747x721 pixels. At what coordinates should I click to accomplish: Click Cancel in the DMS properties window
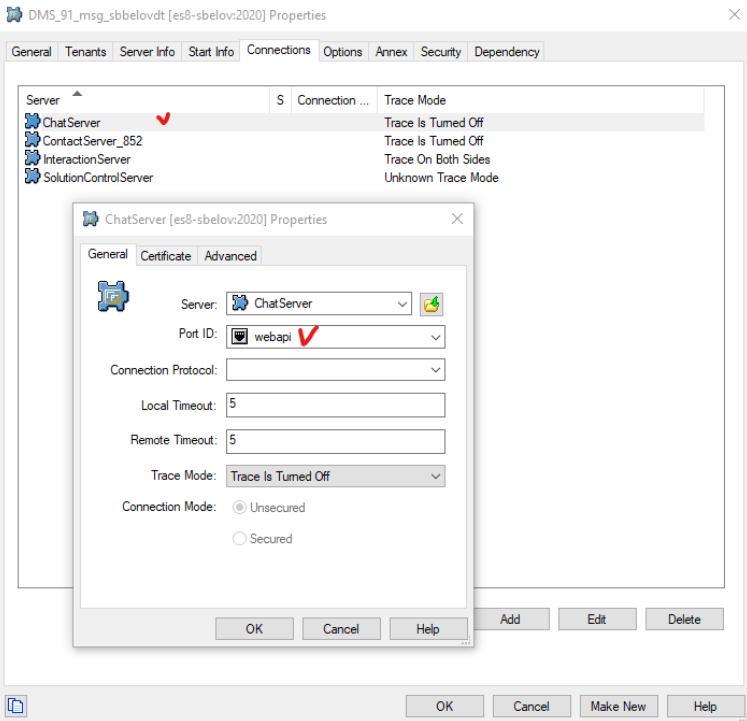tap(531, 706)
